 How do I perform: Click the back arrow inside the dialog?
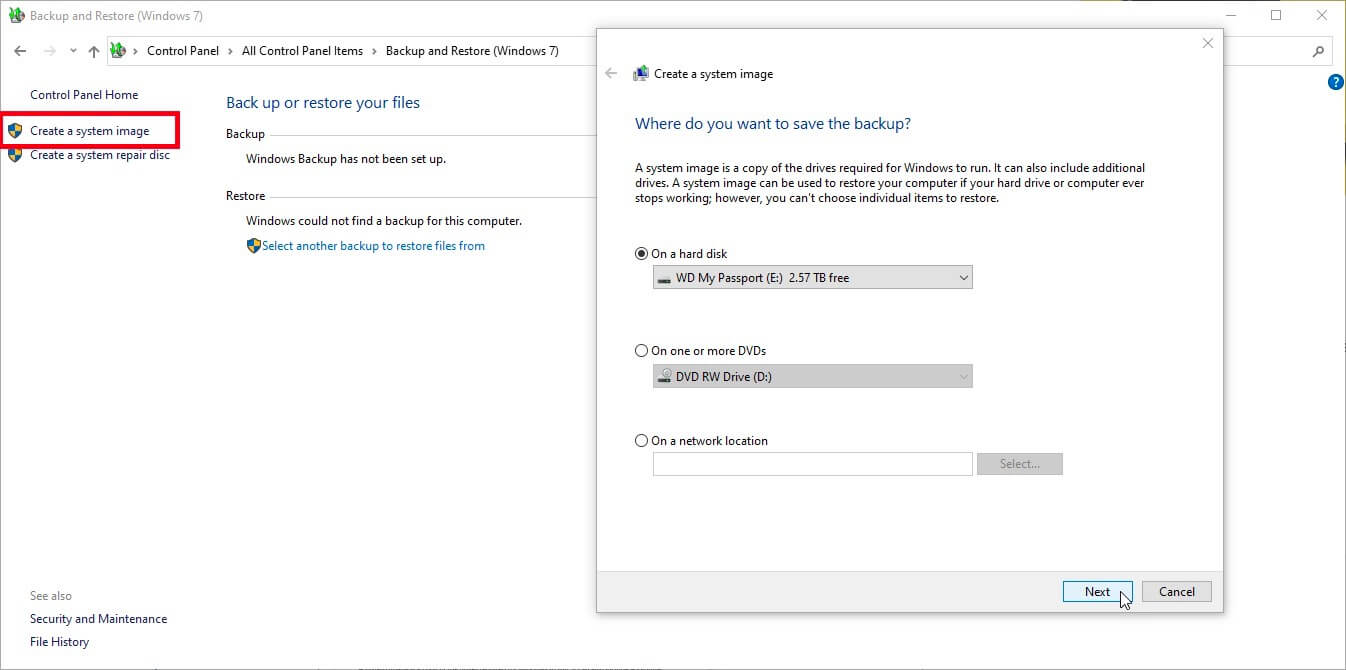[x=611, y=73]
